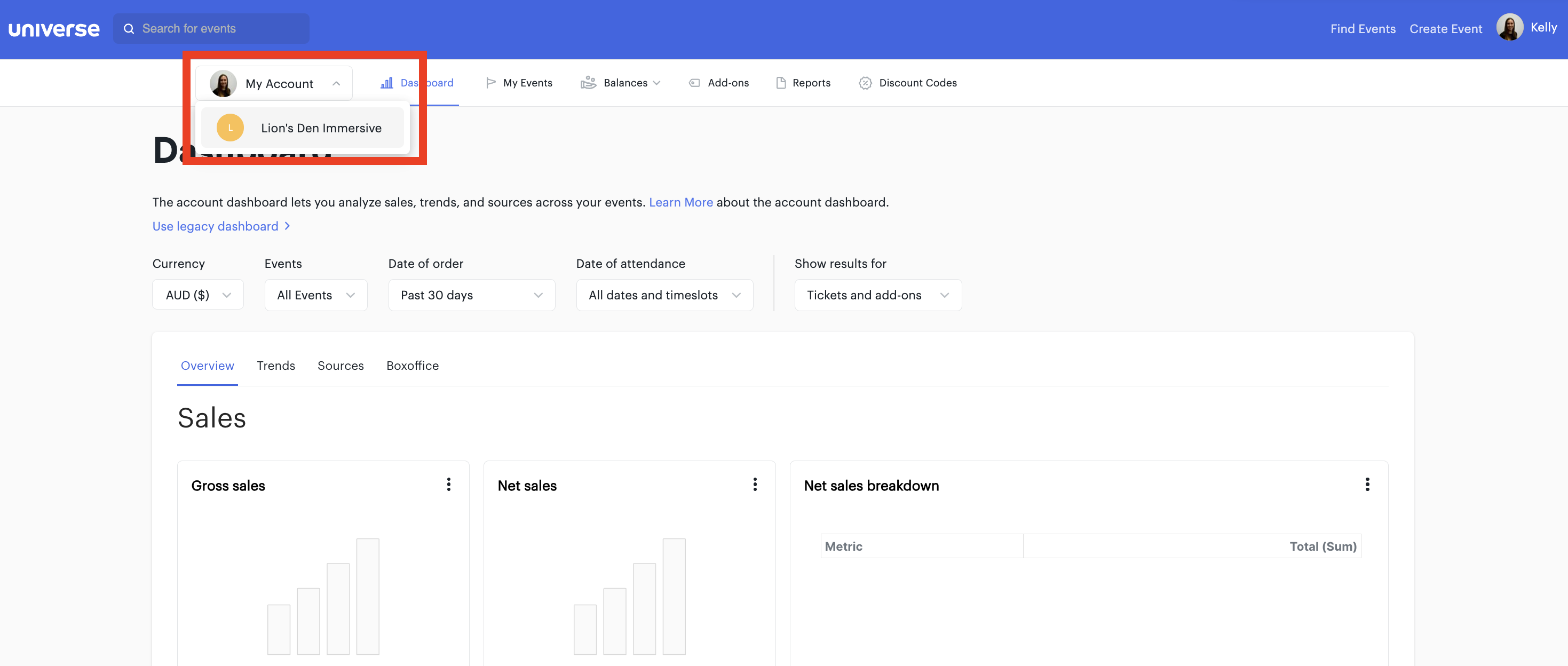1568x666 pixels.
Task: Open Net sales three-dot menu
Action: (755, 485)
